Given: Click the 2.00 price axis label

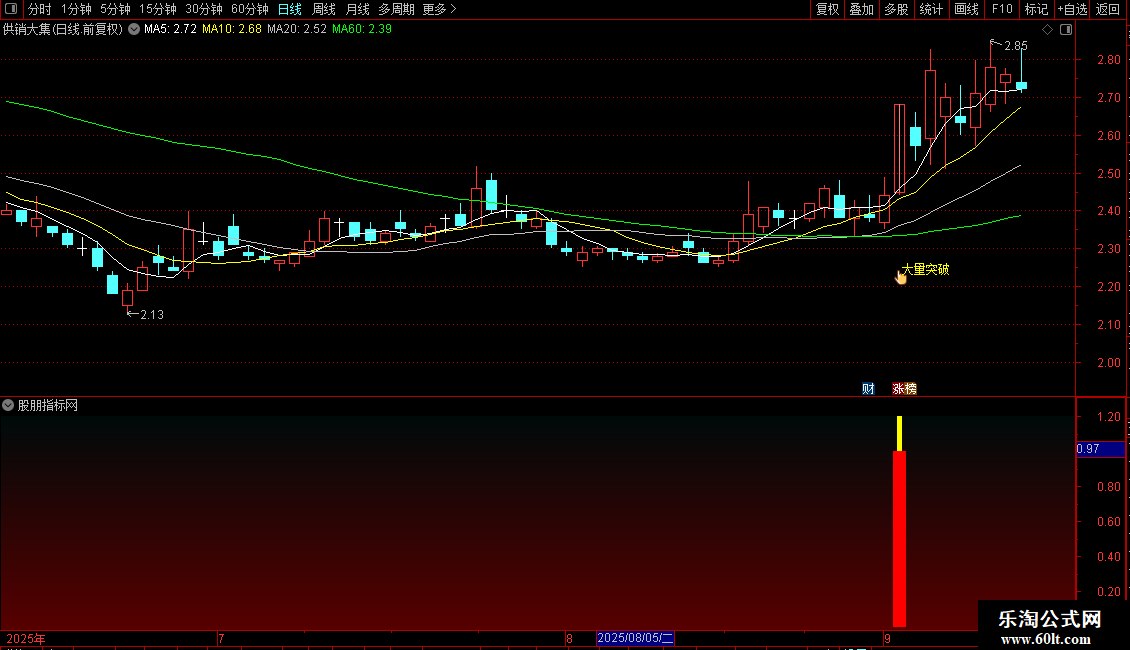Looking at the screenshot, I should (x=1108, y=363).
